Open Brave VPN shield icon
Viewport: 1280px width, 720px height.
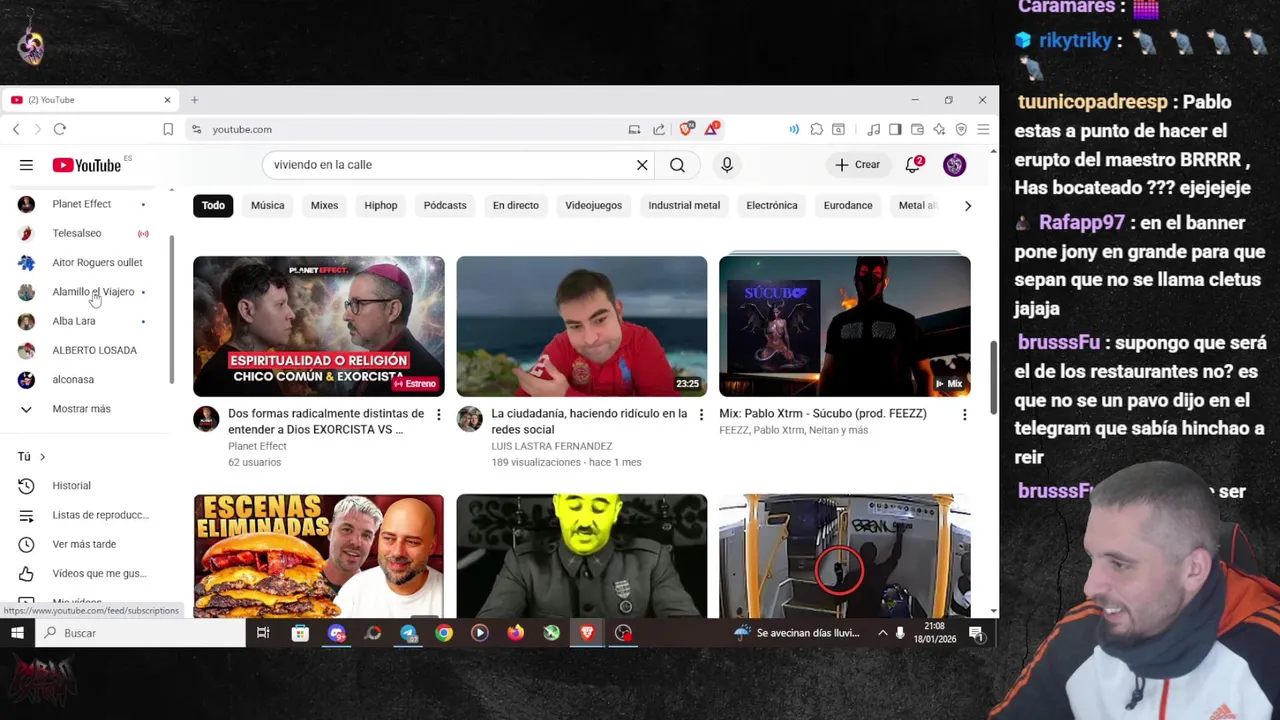click(x=961, y=129)
